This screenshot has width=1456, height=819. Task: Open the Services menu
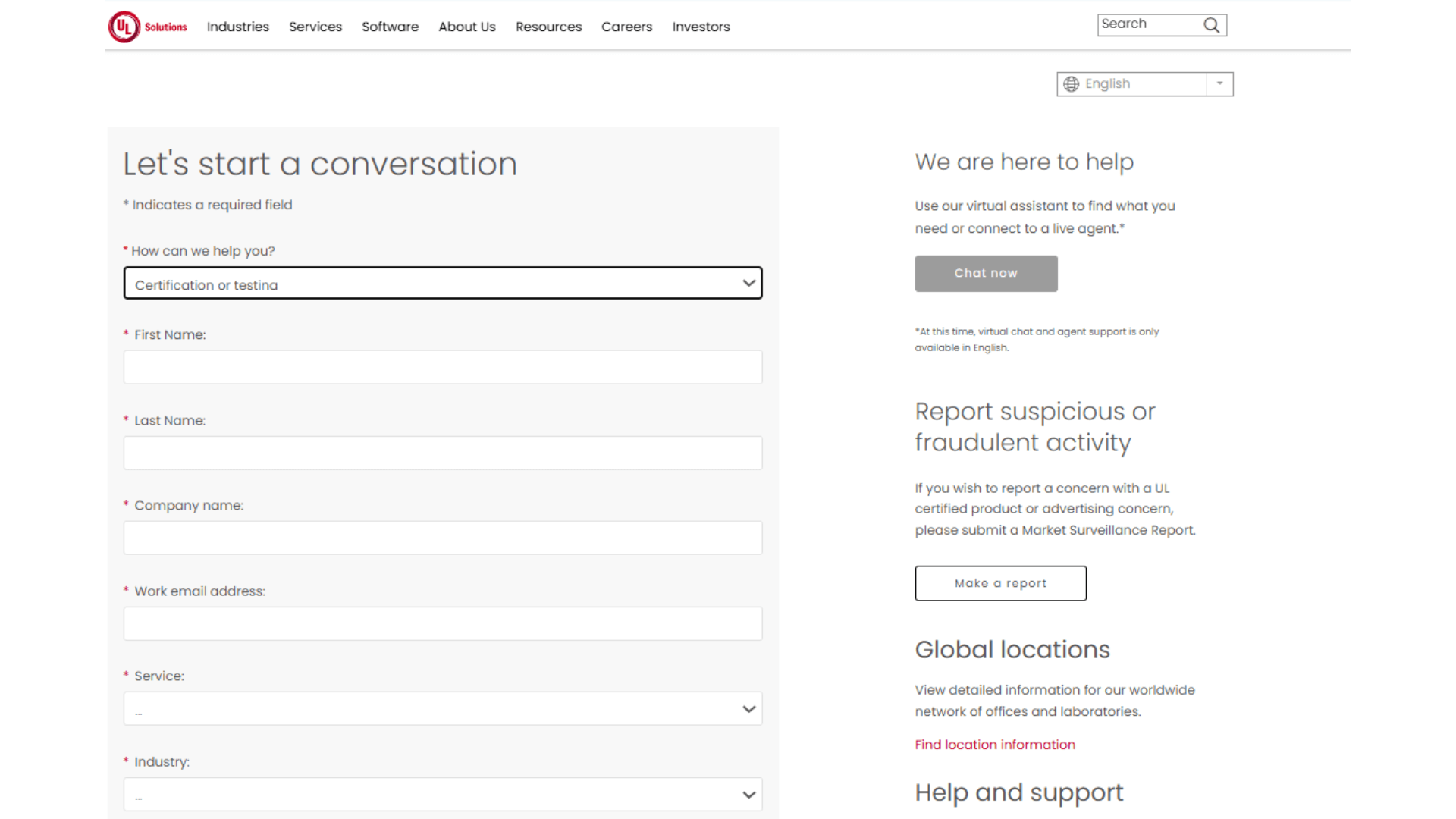pyautogui.click(x=315, y=27)
